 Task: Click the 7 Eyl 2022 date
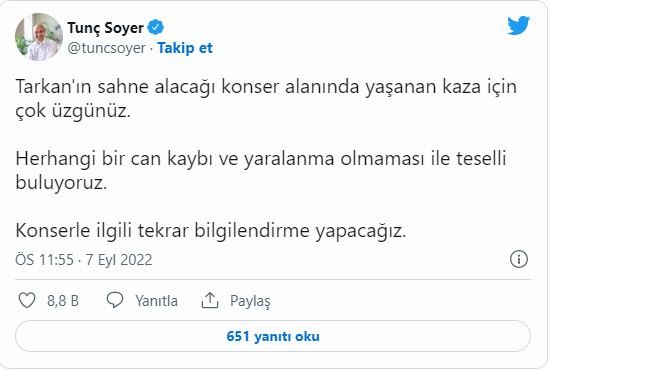(119, 260)
